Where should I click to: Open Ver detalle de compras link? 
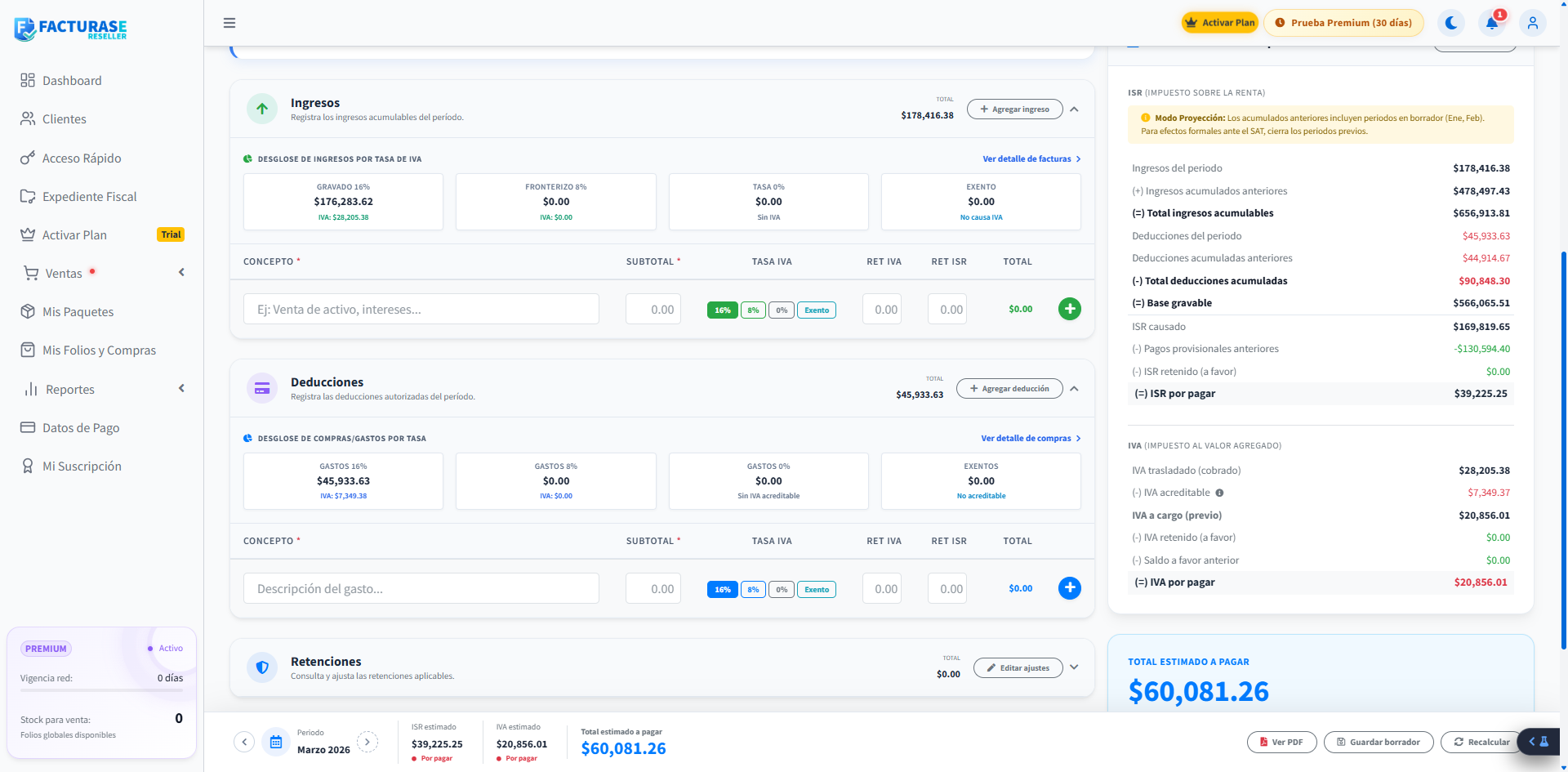click(x=1031, y=439)
